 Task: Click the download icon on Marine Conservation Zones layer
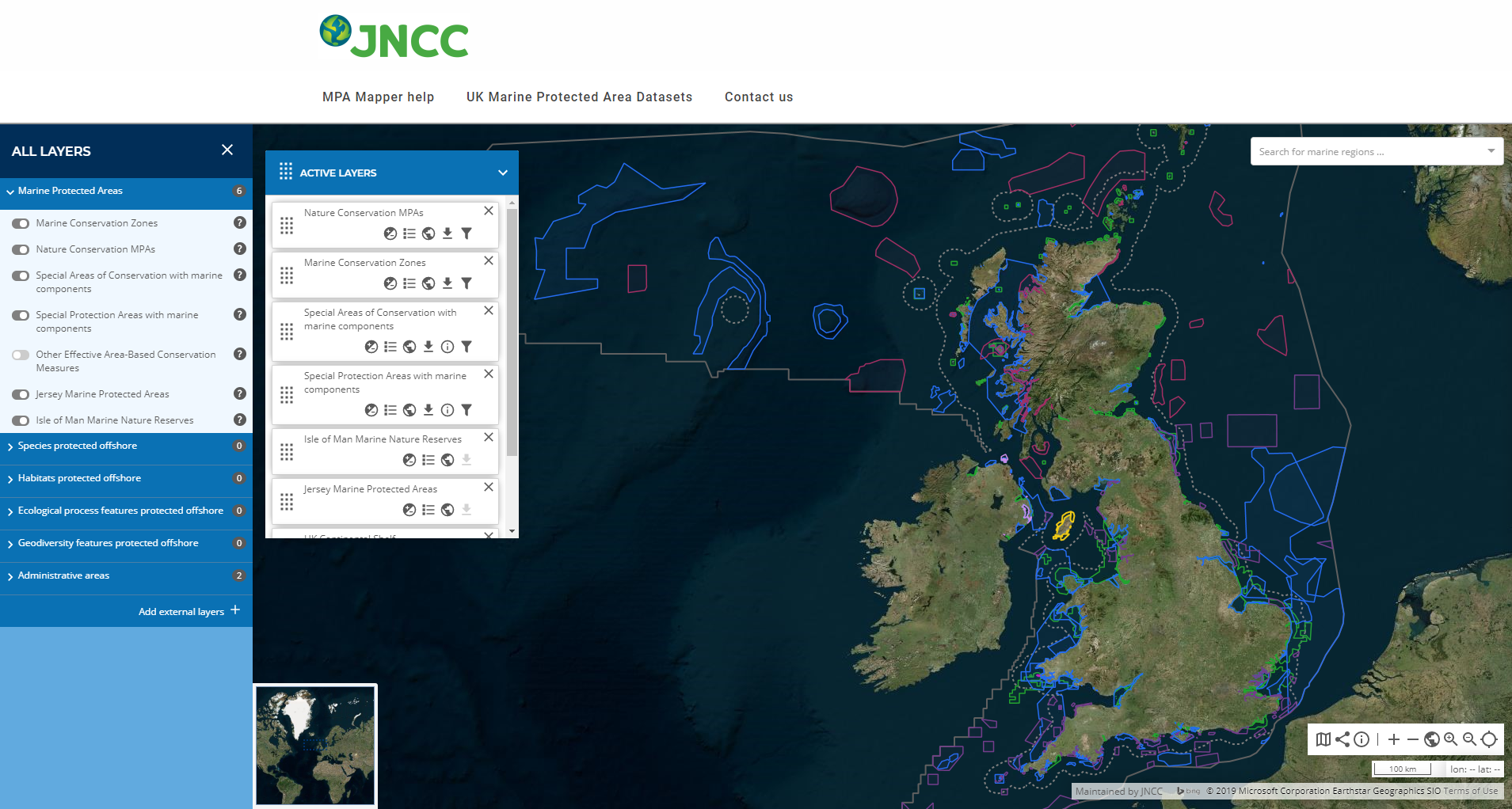448,283
